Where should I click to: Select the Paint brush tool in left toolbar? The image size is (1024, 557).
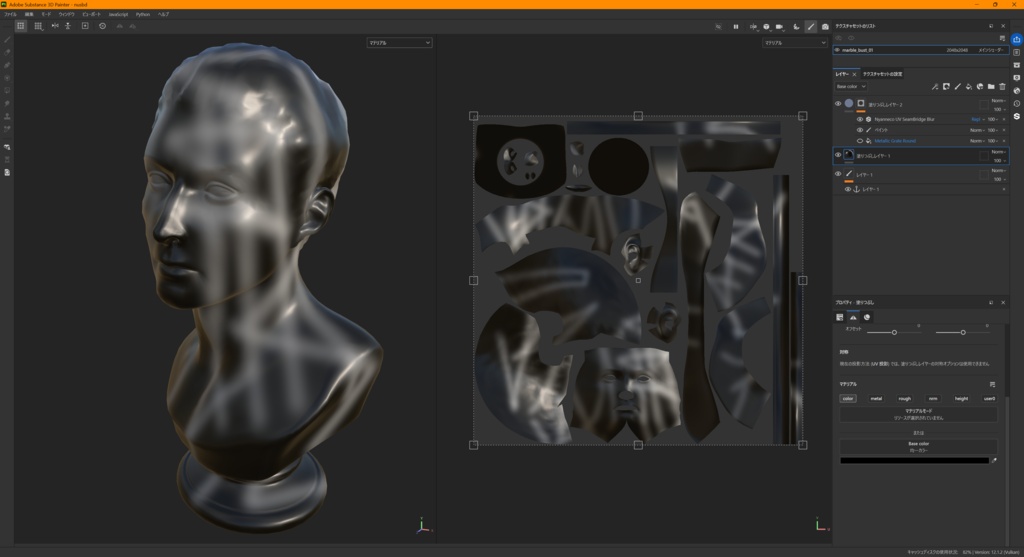point(7,40)
